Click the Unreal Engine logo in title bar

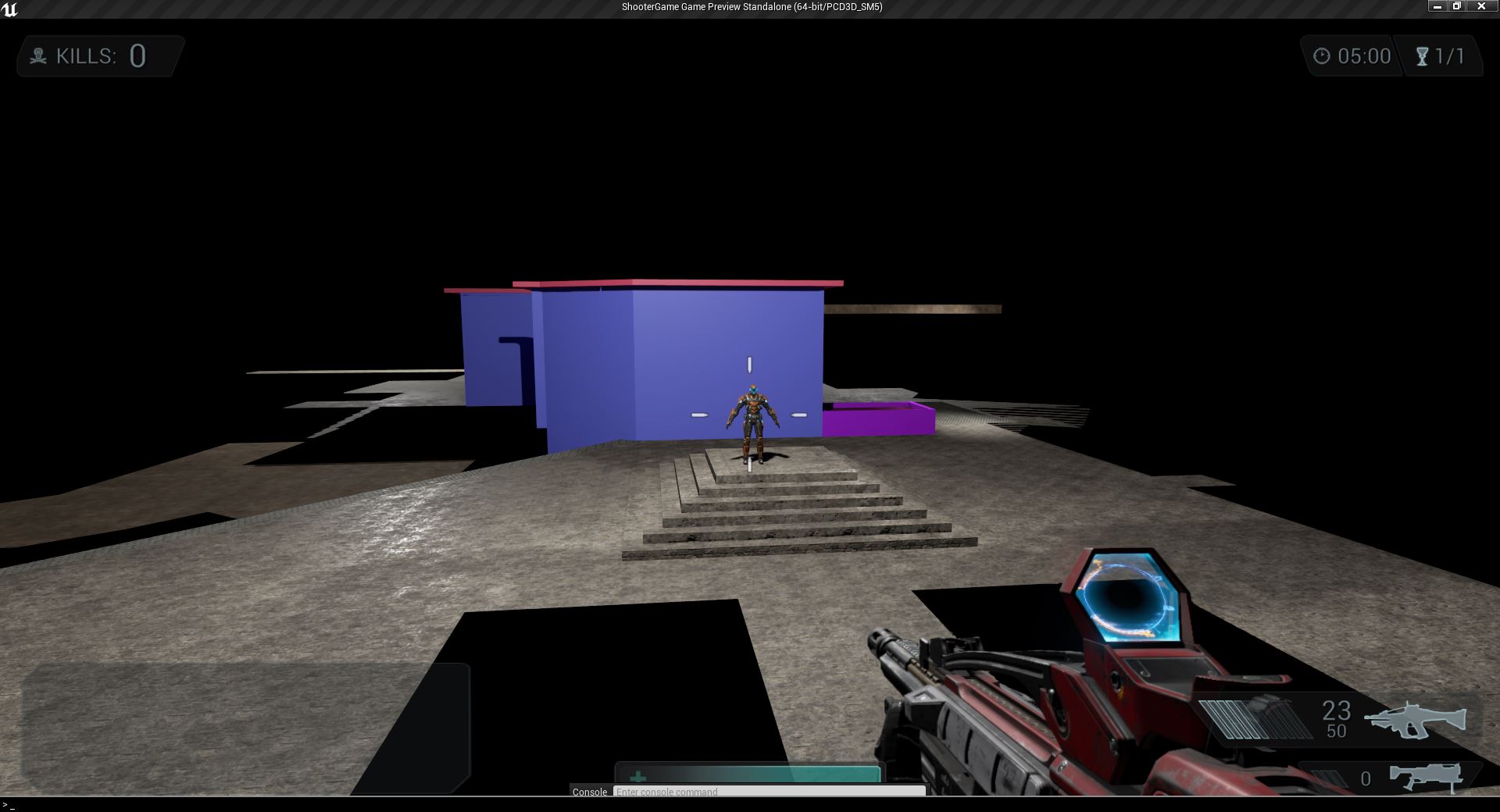coord(9,9)
